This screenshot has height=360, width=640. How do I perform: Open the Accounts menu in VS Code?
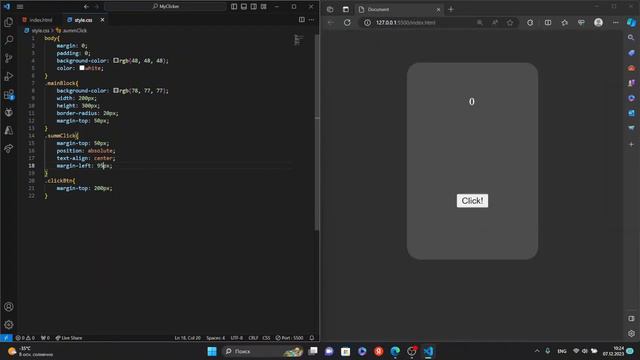9,307
